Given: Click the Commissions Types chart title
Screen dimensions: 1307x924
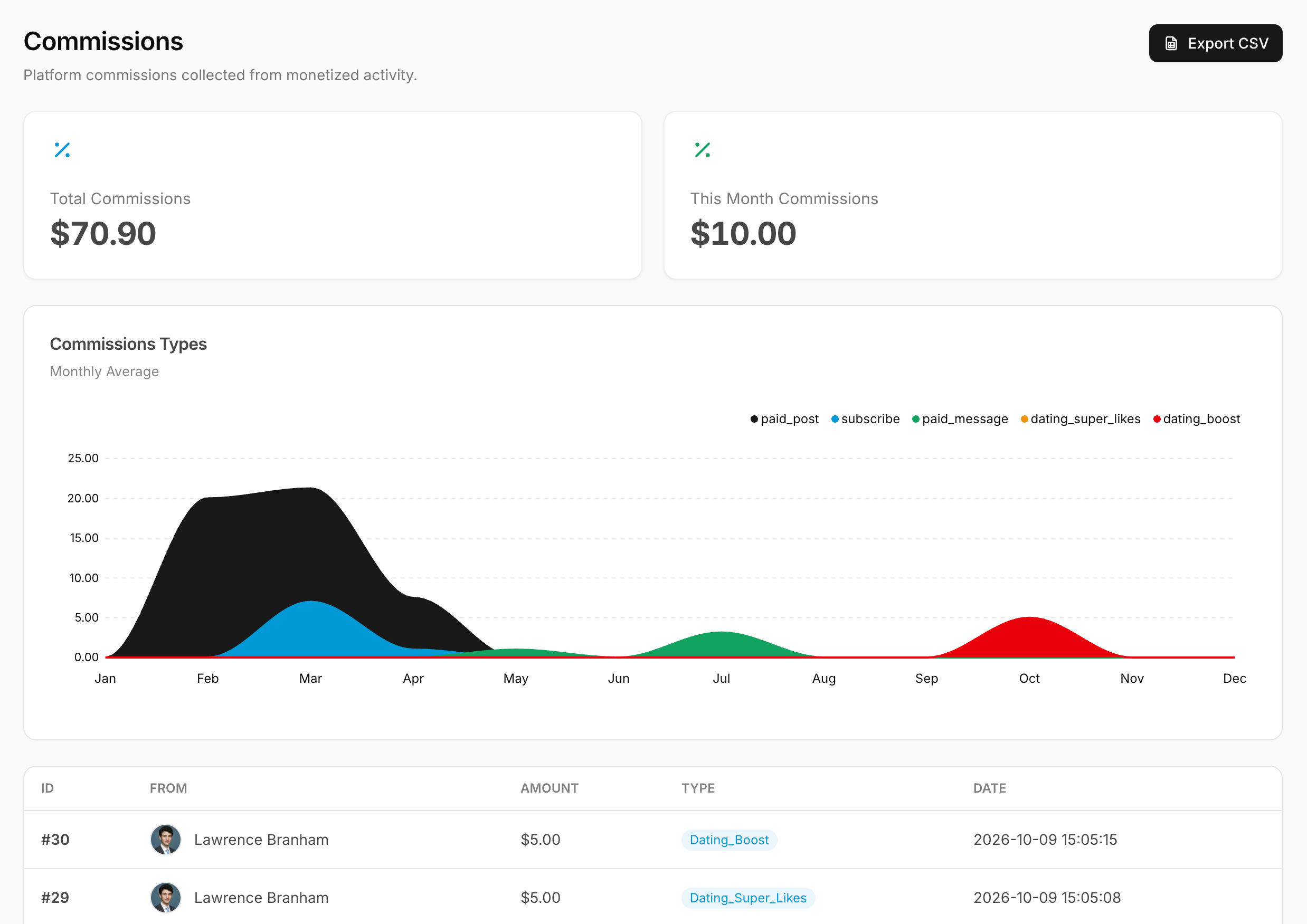Looking at the screenshot, I should tap(128, 344).
